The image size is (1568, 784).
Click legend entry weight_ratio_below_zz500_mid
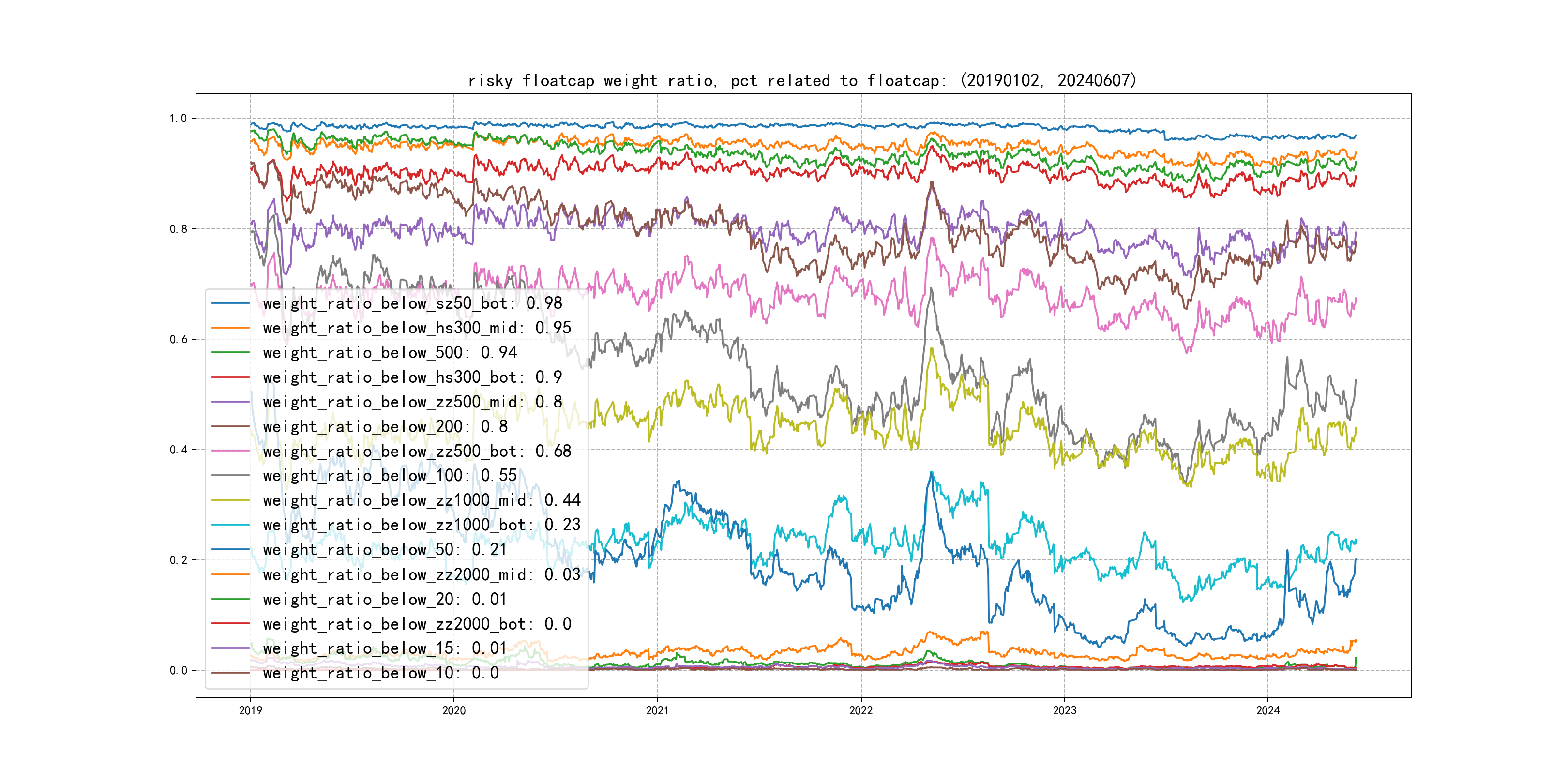pos(412,402)
